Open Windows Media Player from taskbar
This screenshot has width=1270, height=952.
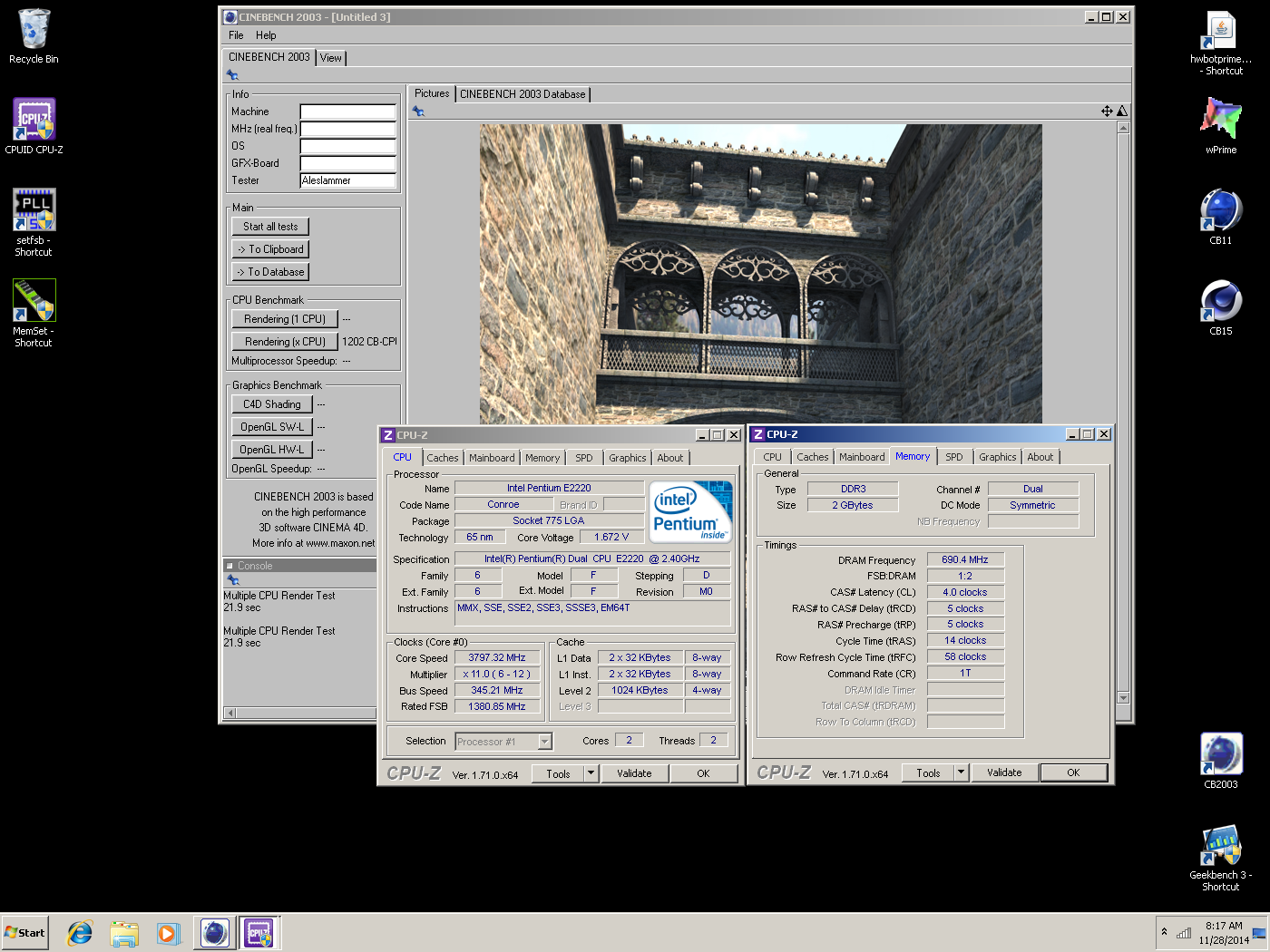coord(169,933)
